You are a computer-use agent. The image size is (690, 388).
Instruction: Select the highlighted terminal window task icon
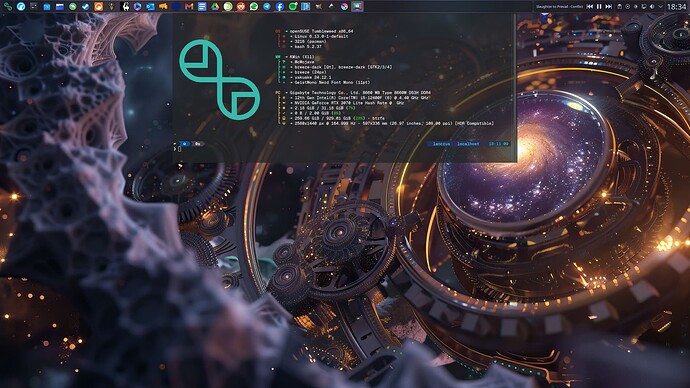(x=357, y=6)
